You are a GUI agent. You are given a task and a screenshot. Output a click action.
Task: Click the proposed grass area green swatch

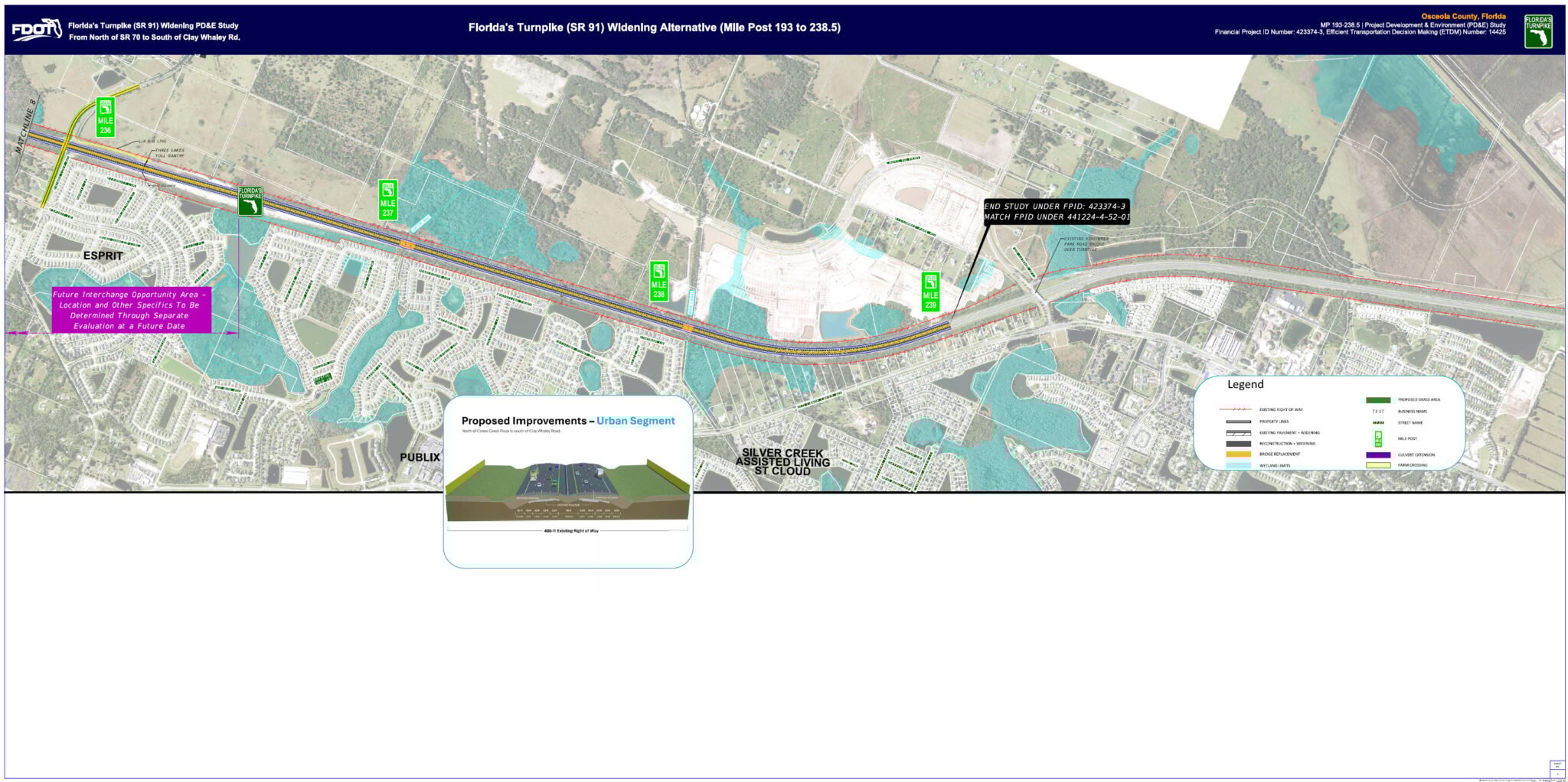tap(1378, 400)
